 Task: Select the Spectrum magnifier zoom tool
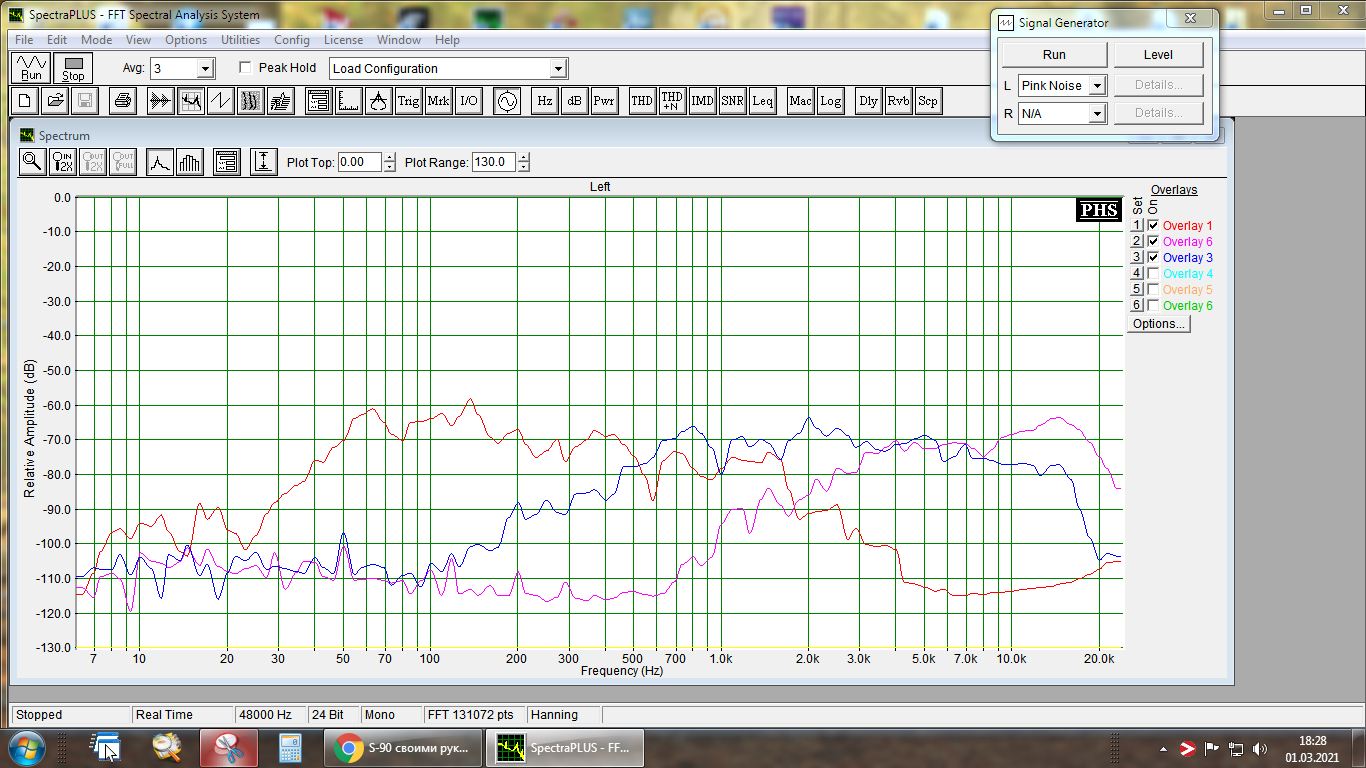(x=32, y=162)
